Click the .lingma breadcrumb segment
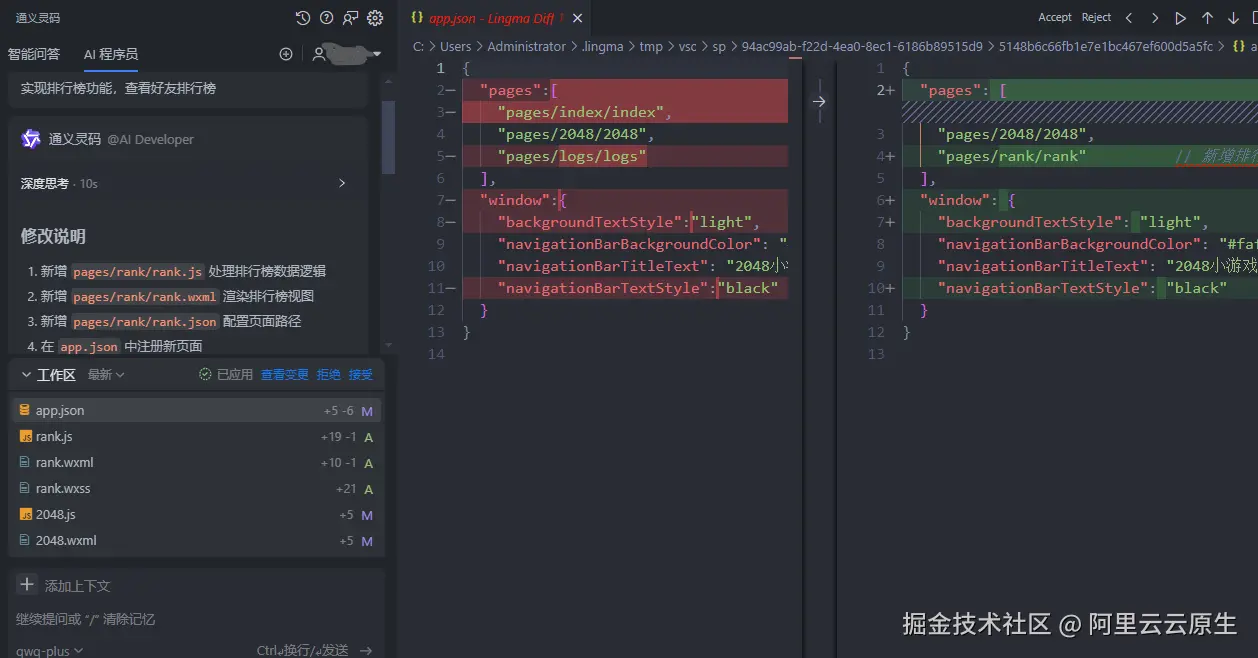Screen dimensions: 1258x658 click(x=602, y=46)
